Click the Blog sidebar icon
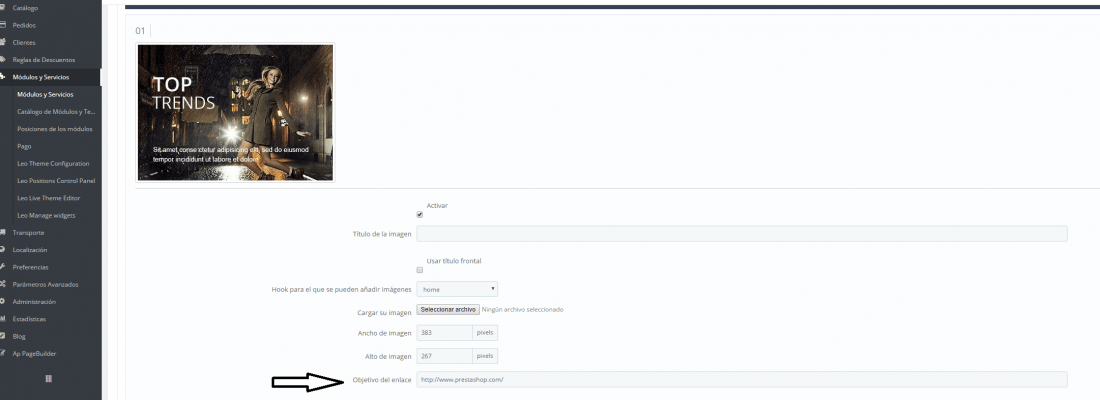 [3, 336]
